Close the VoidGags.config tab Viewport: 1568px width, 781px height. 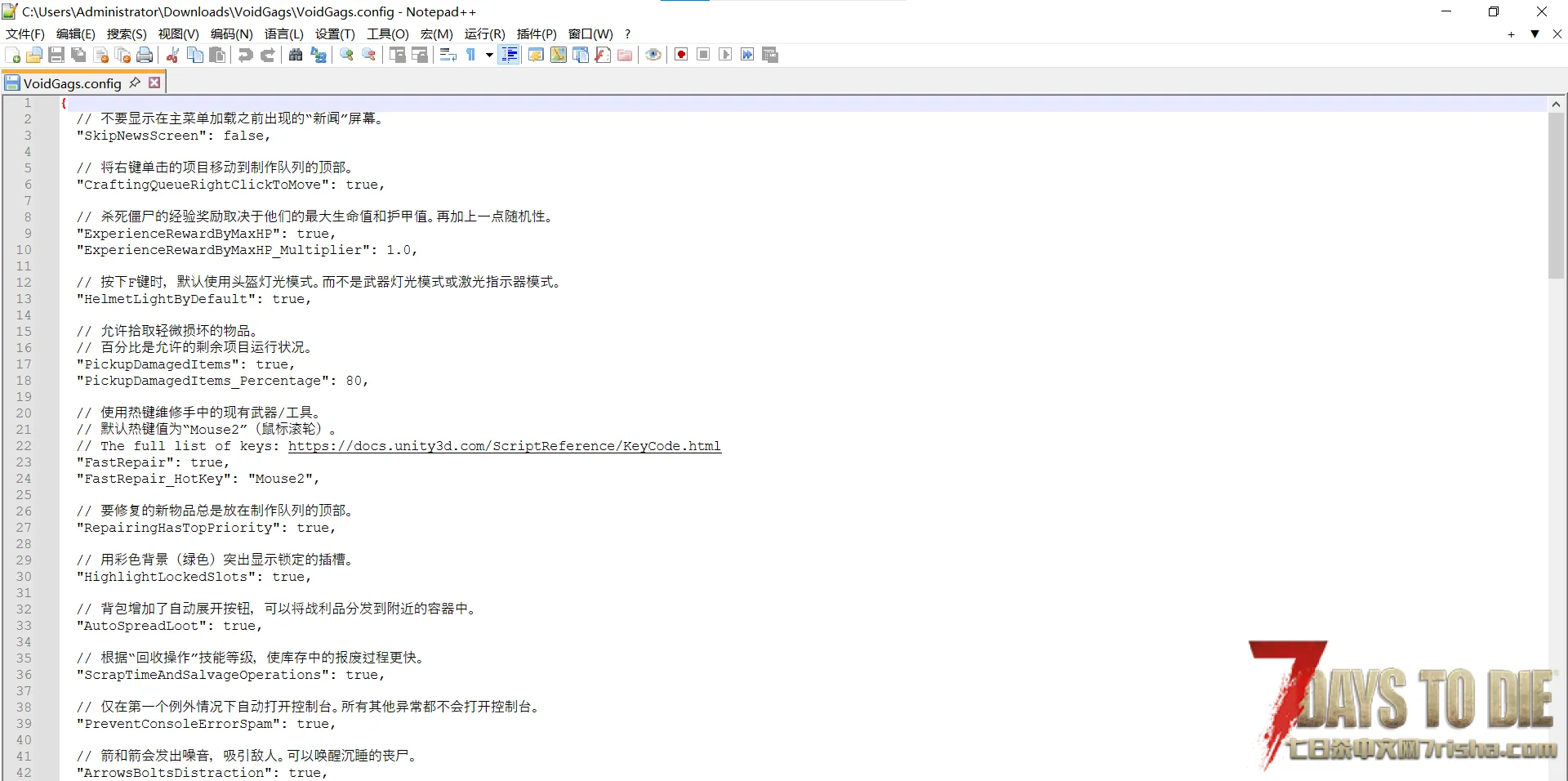coord(154,83)
